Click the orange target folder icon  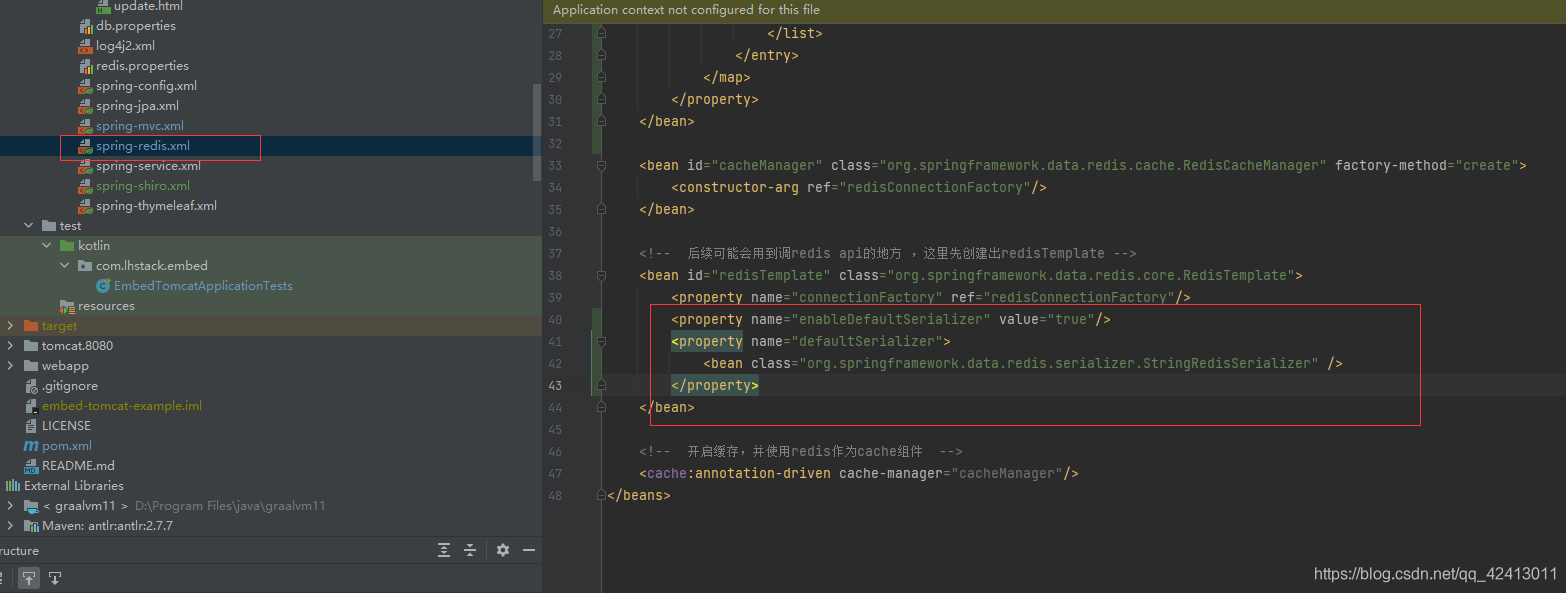tap(31, 326)
